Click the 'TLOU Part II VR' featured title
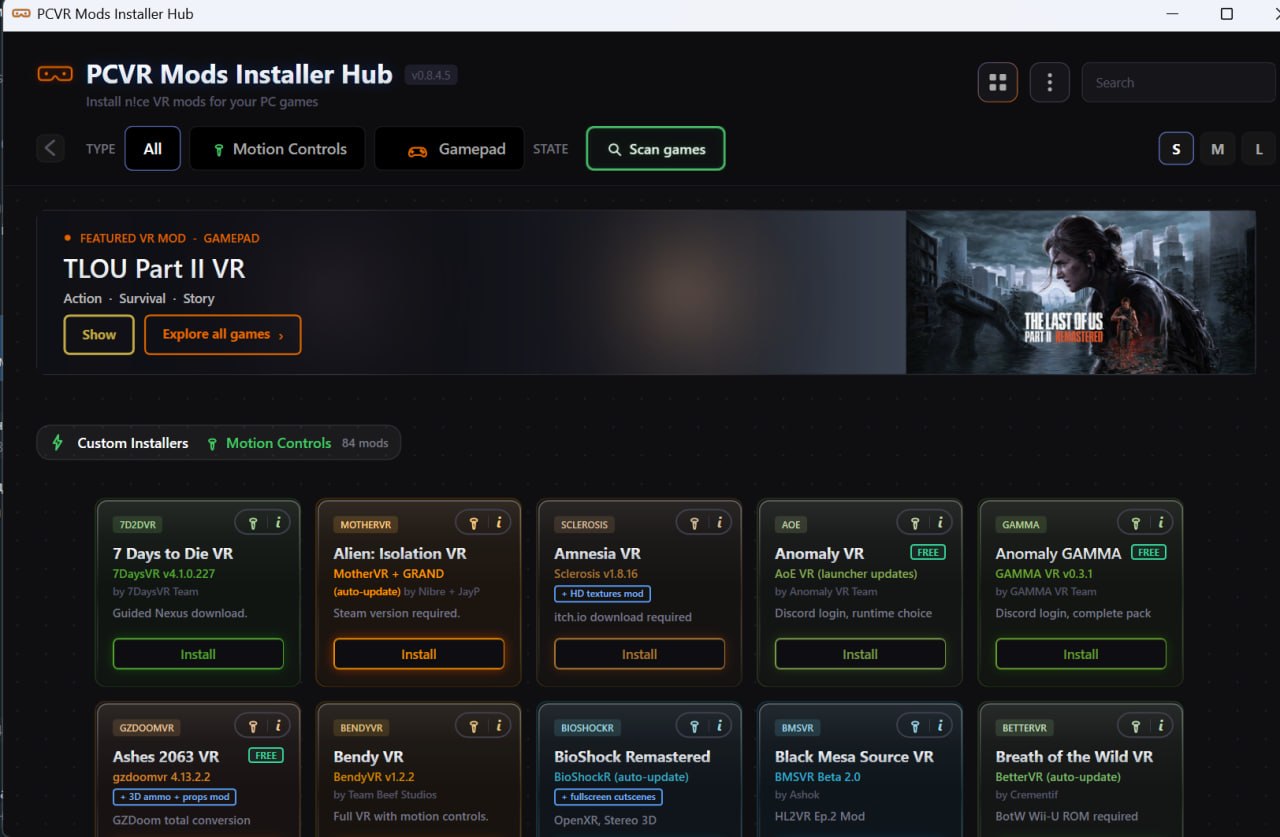Image resolution: width=1280 pixels, height=837 pixels. 154,269
